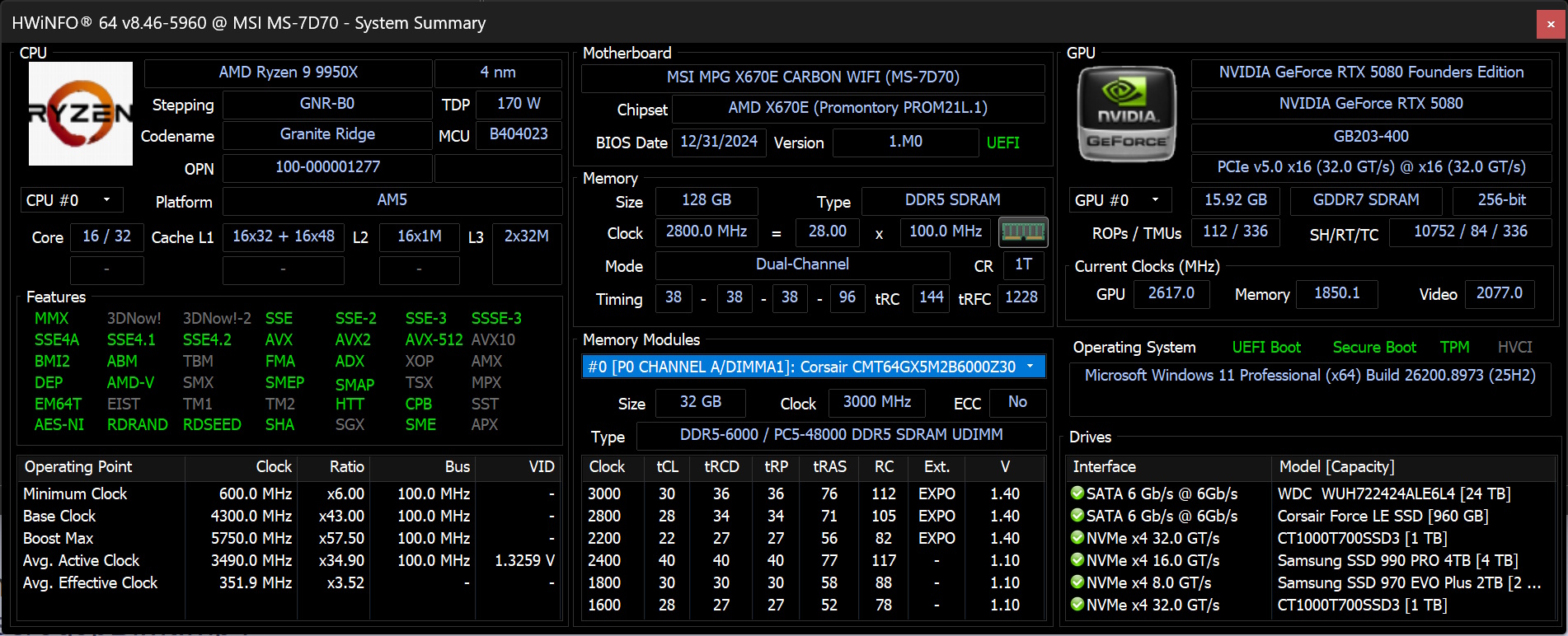Select the GNR-B0 stepping value
1568x636 pixels.
pos(327,104)
